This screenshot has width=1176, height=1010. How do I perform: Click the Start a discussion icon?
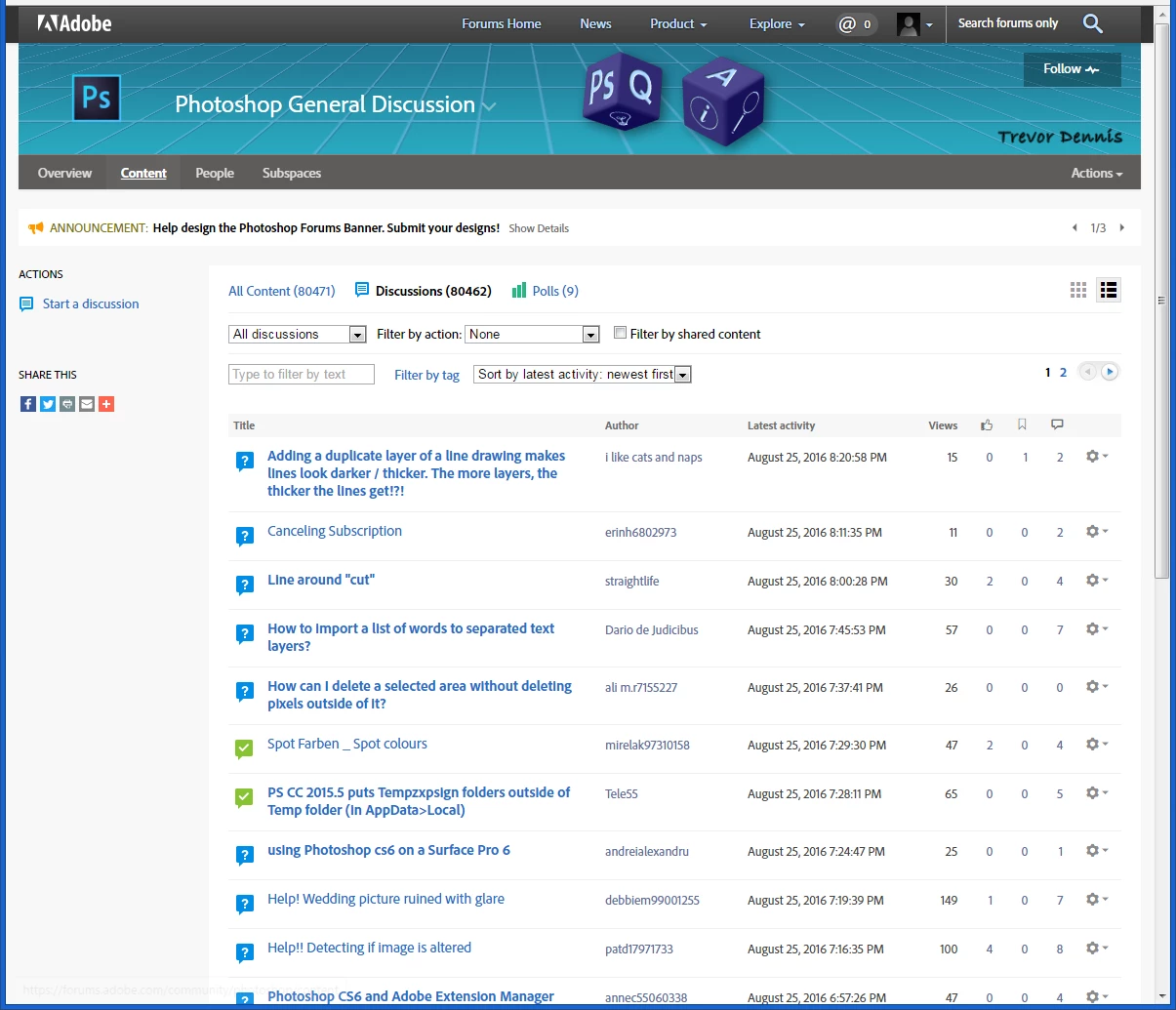26,304
